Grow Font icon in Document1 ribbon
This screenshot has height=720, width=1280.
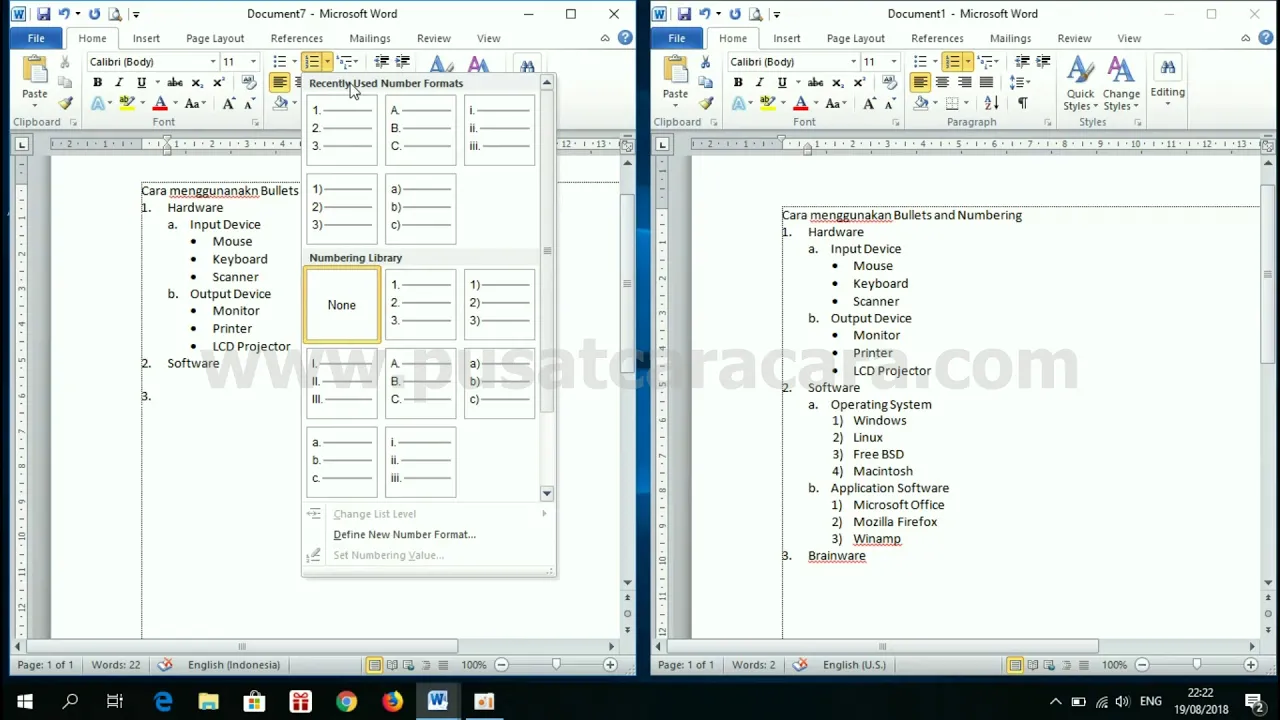coord(870,103)
